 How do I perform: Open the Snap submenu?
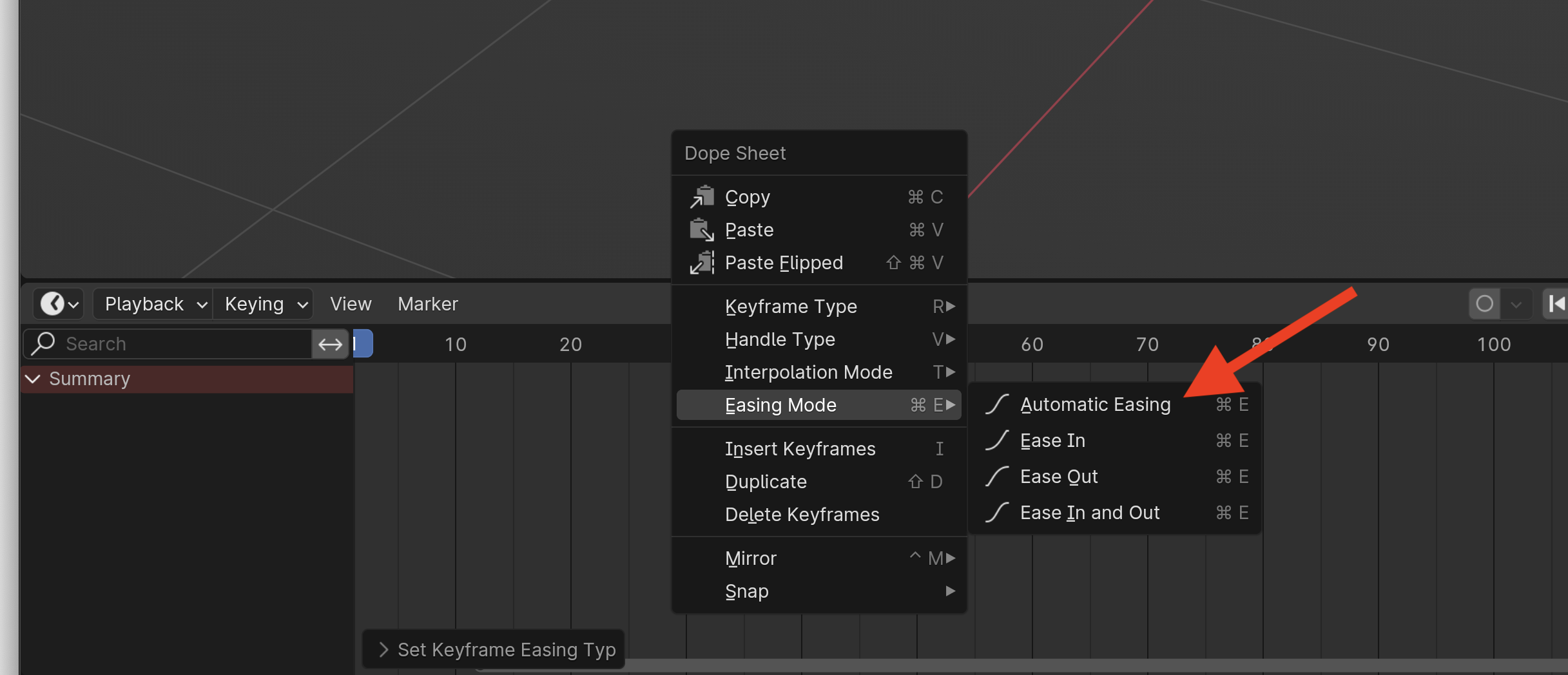coord(818,591)
